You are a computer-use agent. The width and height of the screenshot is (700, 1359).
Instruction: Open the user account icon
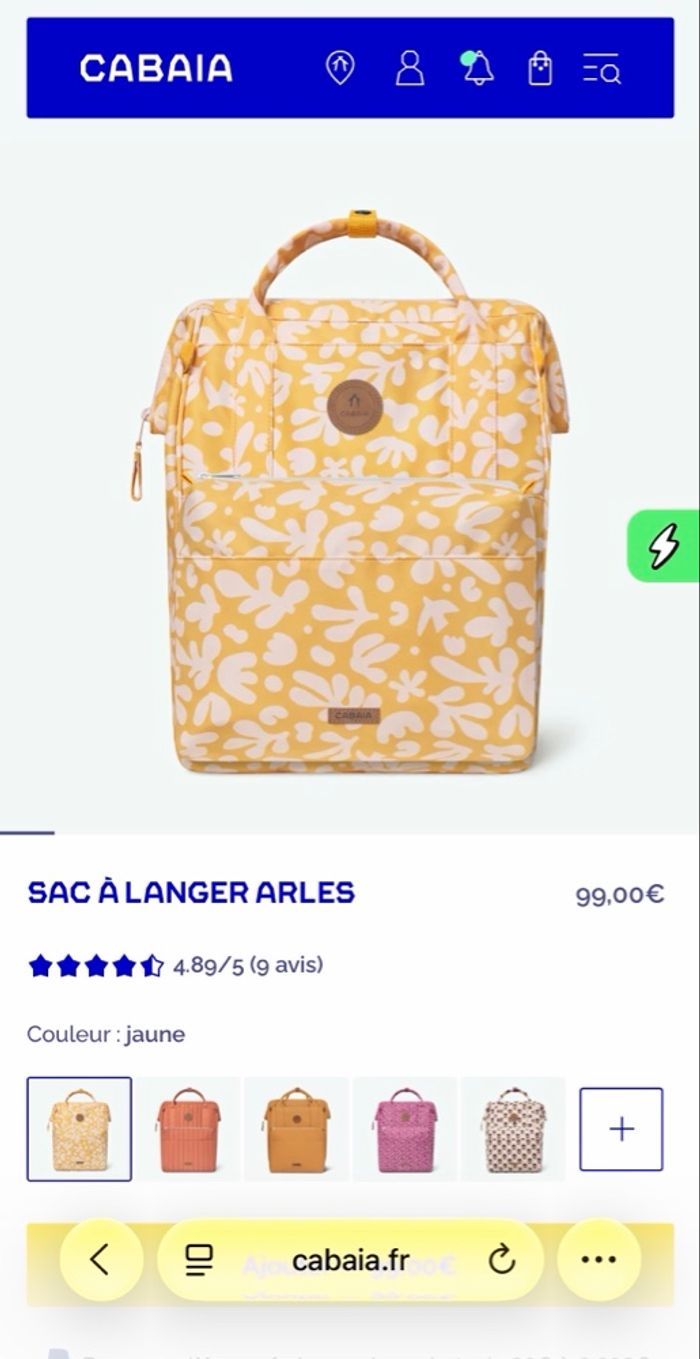click(410, 68)
